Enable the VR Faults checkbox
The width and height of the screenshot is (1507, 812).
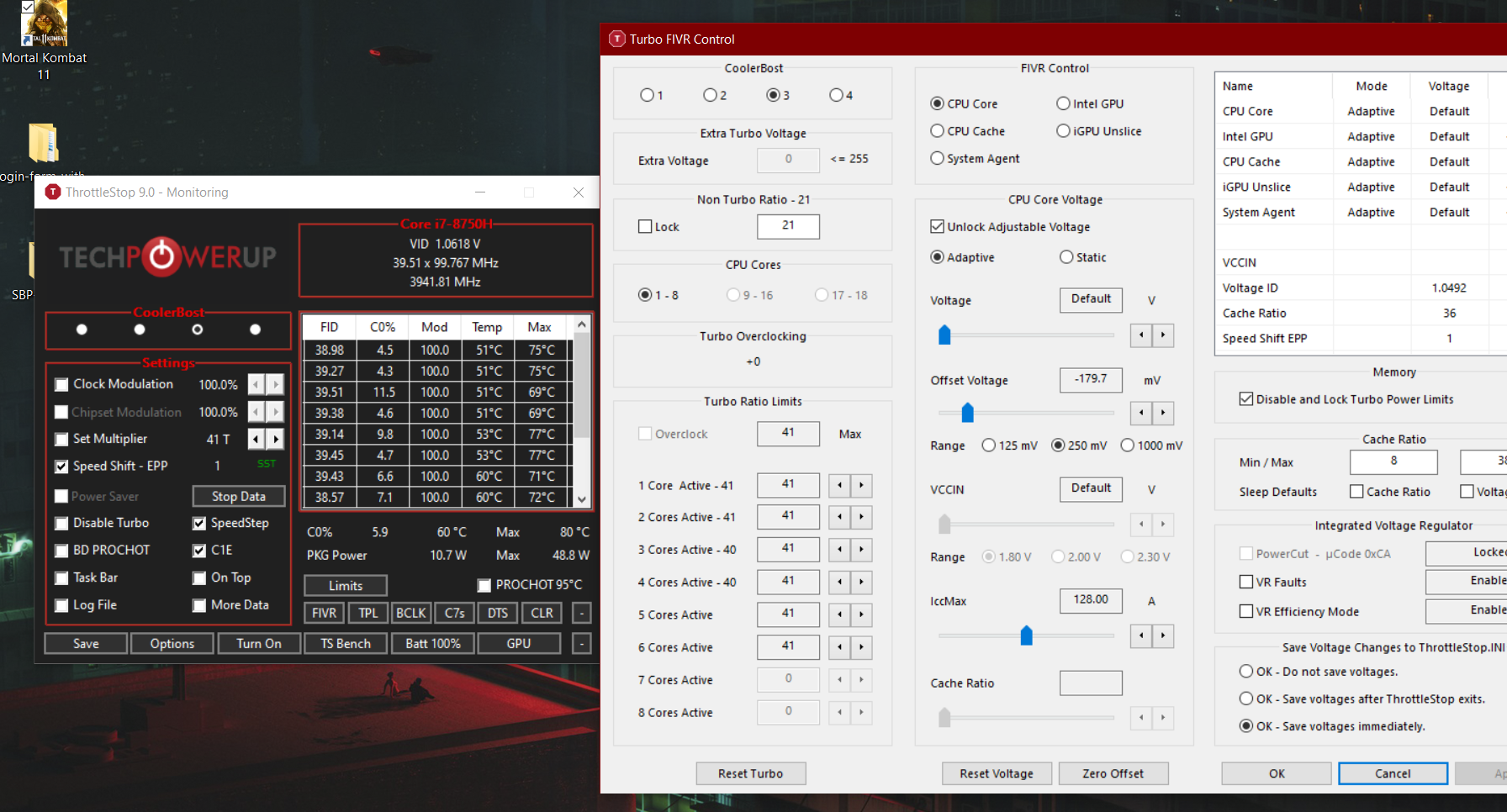pyautogui.click(x=1246, y=582)
